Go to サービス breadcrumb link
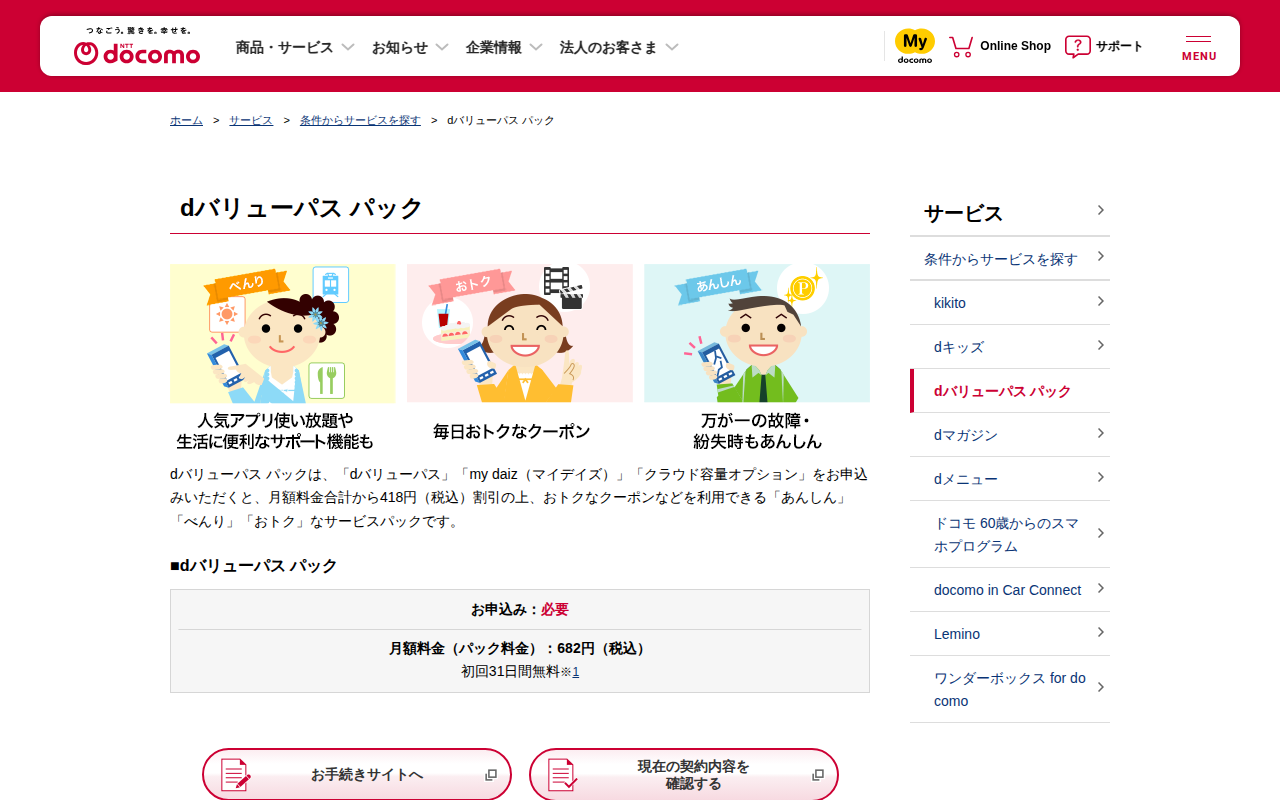 pos(251,120)
